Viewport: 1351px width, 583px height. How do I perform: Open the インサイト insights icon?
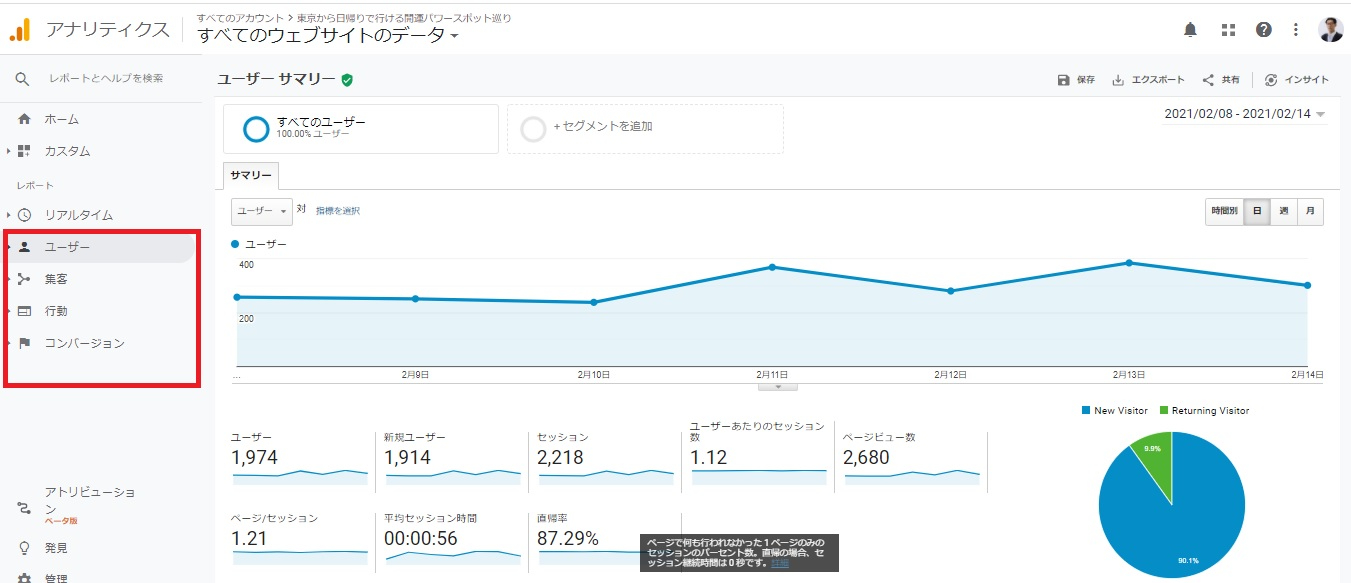(x=1271, y=80)
